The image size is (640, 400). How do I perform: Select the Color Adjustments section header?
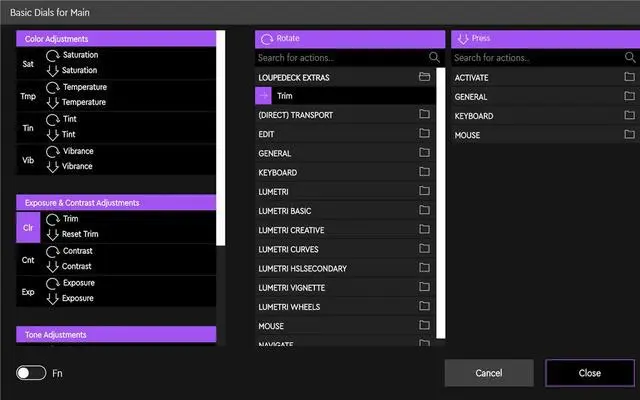[116, 39]
